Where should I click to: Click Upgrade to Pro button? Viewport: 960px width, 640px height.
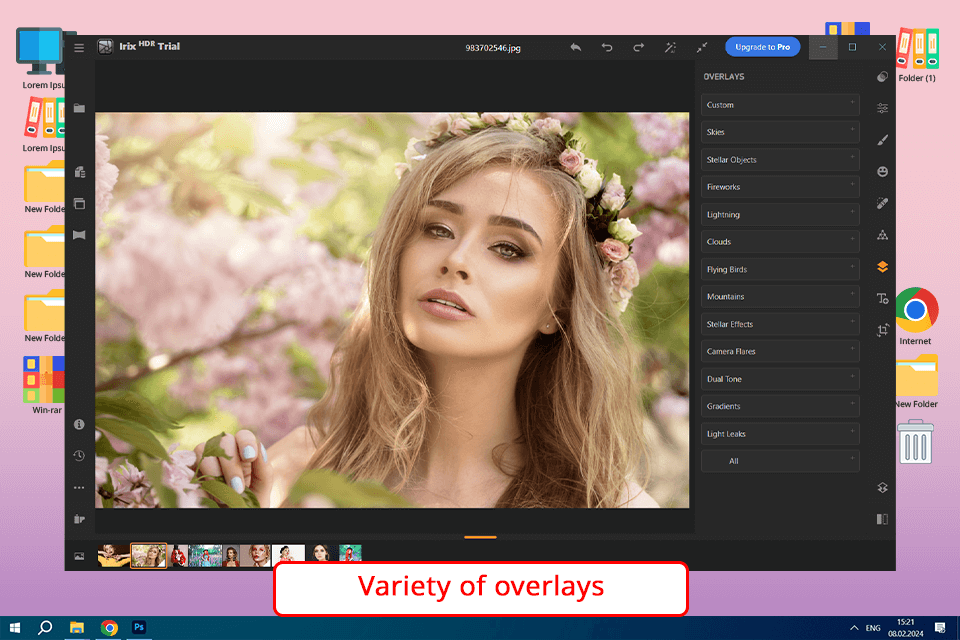tap(762, 47)
